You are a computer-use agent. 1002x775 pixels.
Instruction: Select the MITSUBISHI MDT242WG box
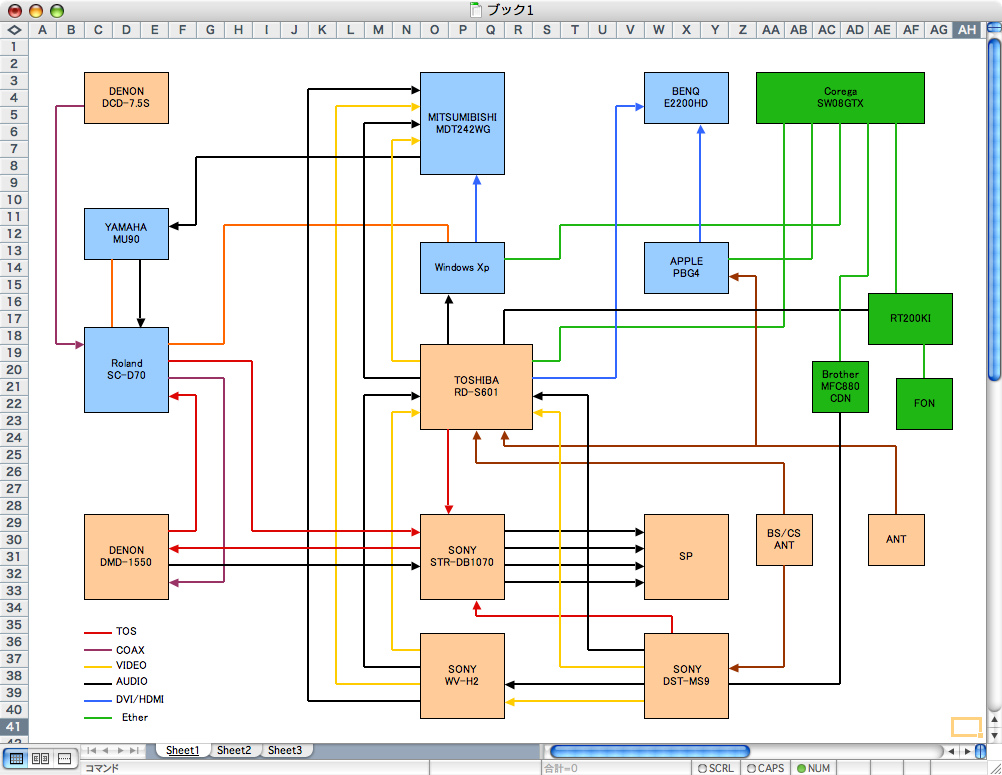pyautogui.click(x=462, y=123)
